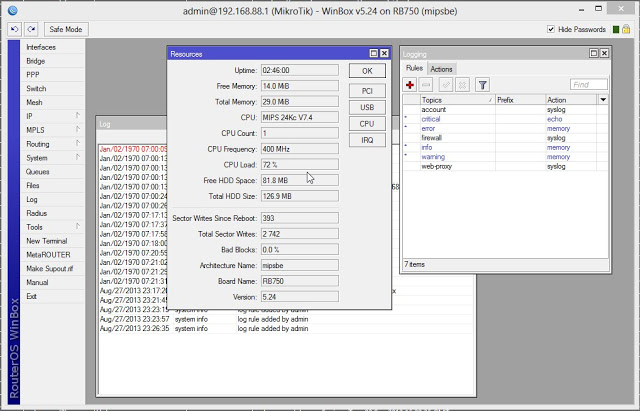The height and width of the screenshot is (411, 640).
Task: Expand the Tools submenu
Action: tap(52, 227)
